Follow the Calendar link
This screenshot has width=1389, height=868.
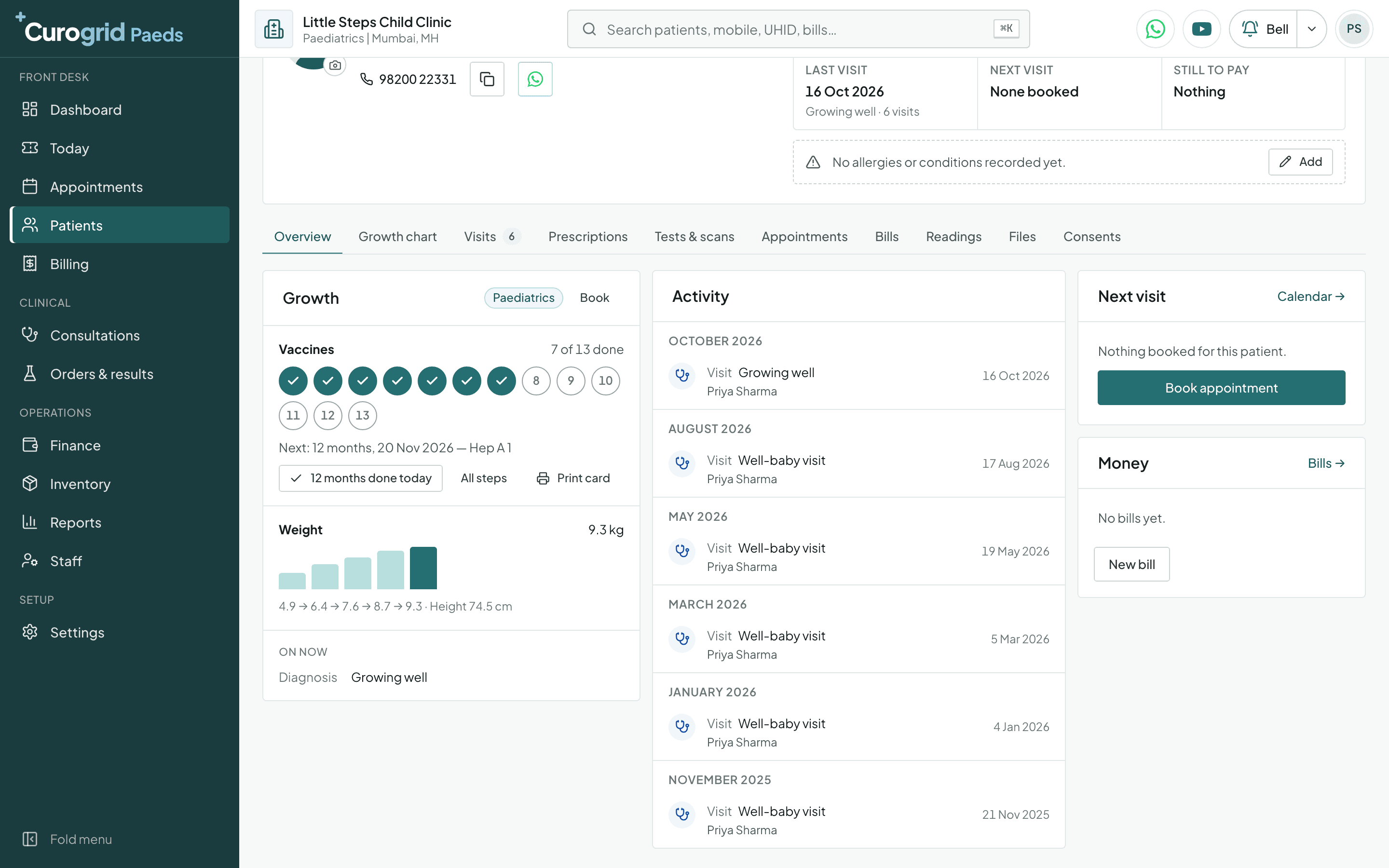[x=1310, y=296]
